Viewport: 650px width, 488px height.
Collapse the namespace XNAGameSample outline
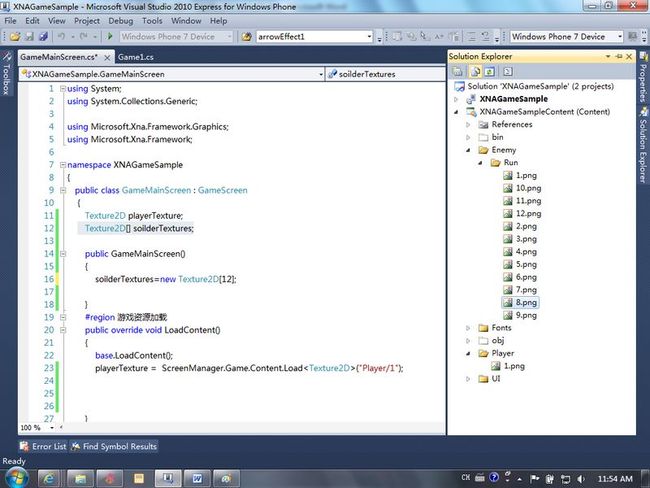tap(63, 165)
